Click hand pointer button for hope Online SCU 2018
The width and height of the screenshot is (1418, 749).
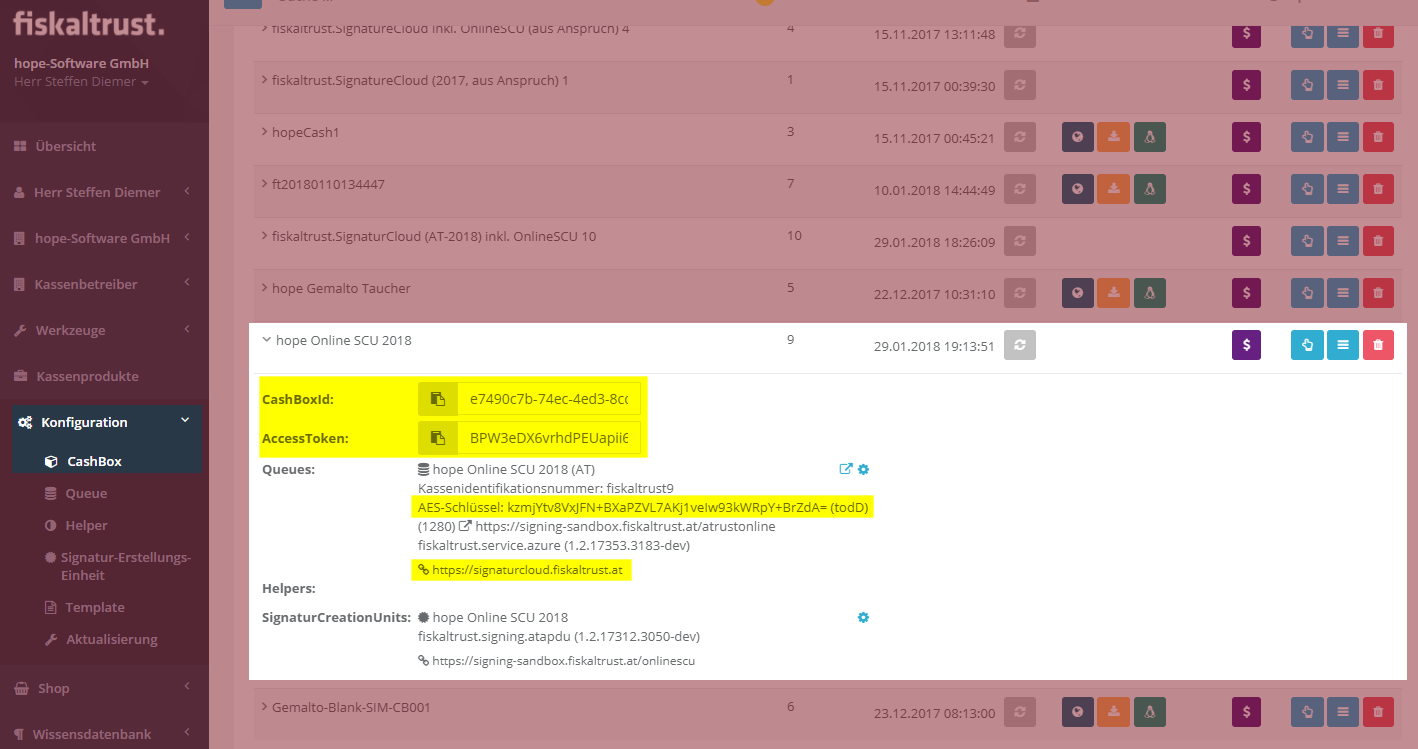point(1307,345)
